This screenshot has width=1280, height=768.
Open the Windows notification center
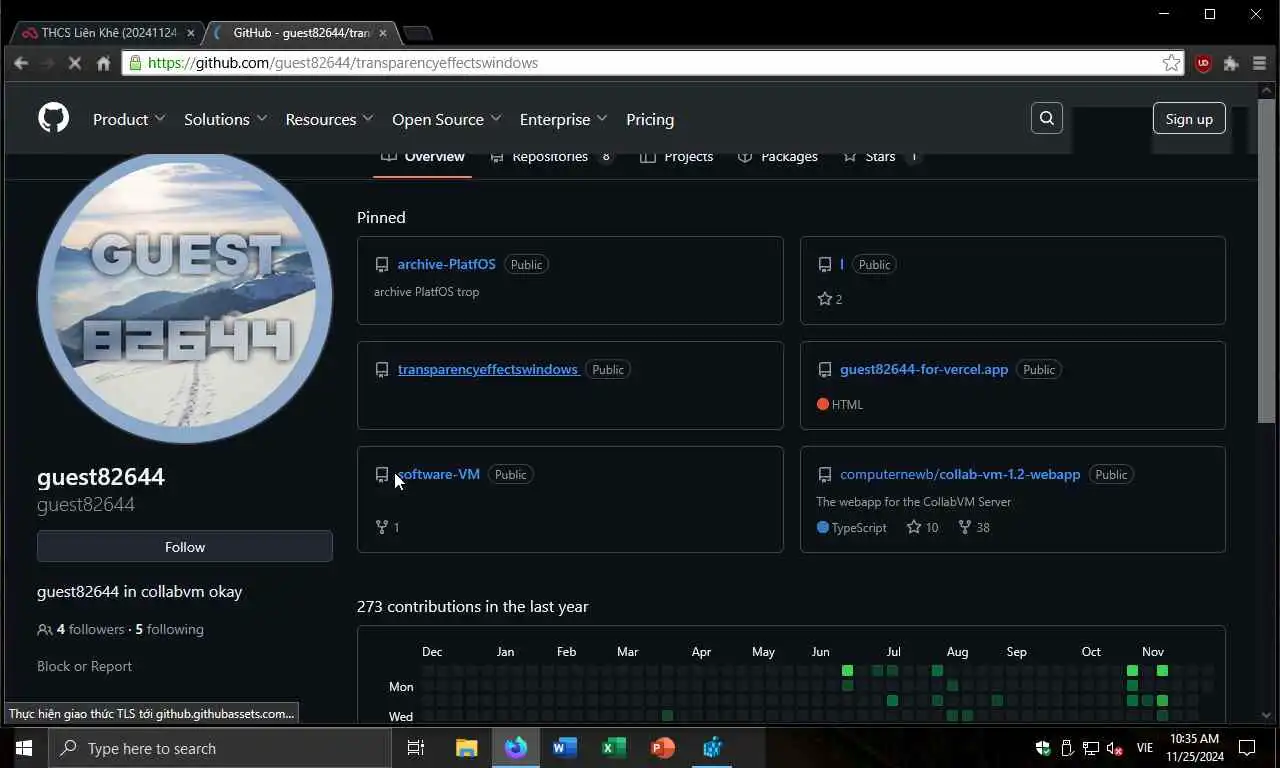coord(1247,748)
